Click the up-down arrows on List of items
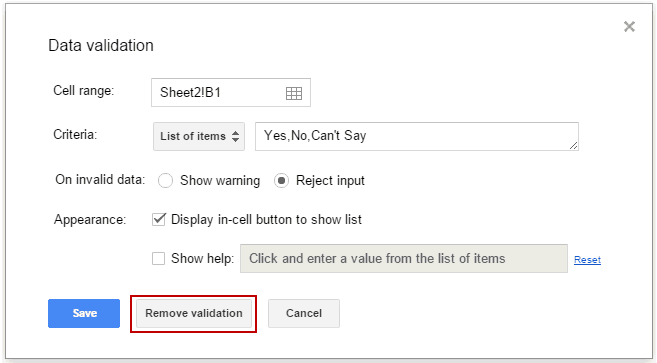 coord(235,136)
